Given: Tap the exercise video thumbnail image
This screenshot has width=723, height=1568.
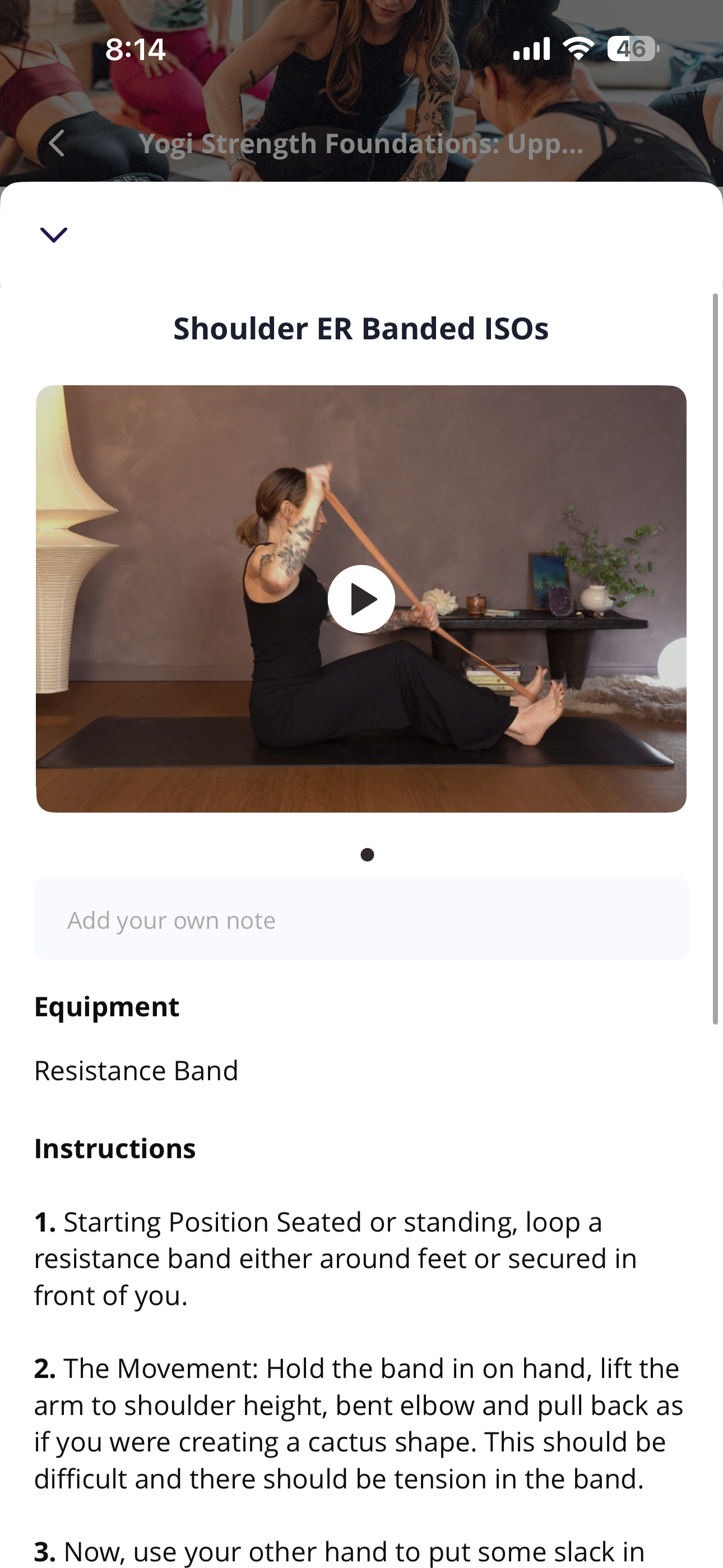Looking at the screenshot, I should point(361,599).
